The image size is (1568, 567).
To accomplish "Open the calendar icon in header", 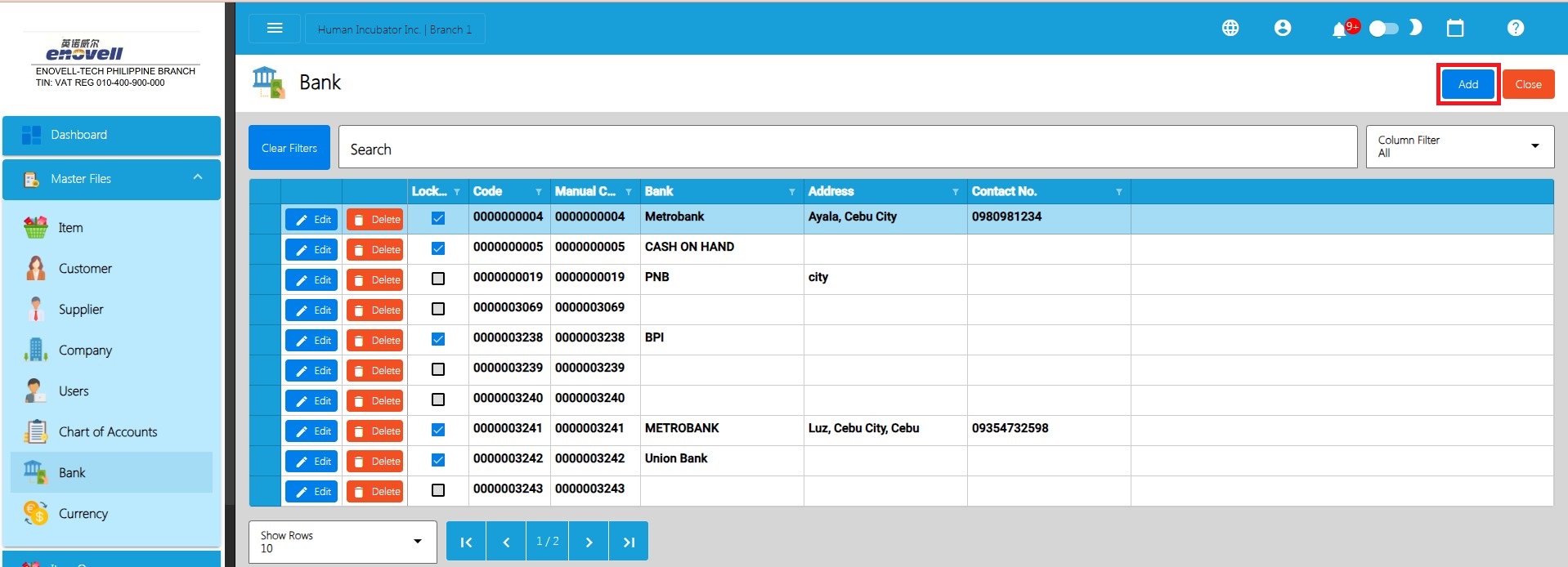I will click(x=1455, y=29).
